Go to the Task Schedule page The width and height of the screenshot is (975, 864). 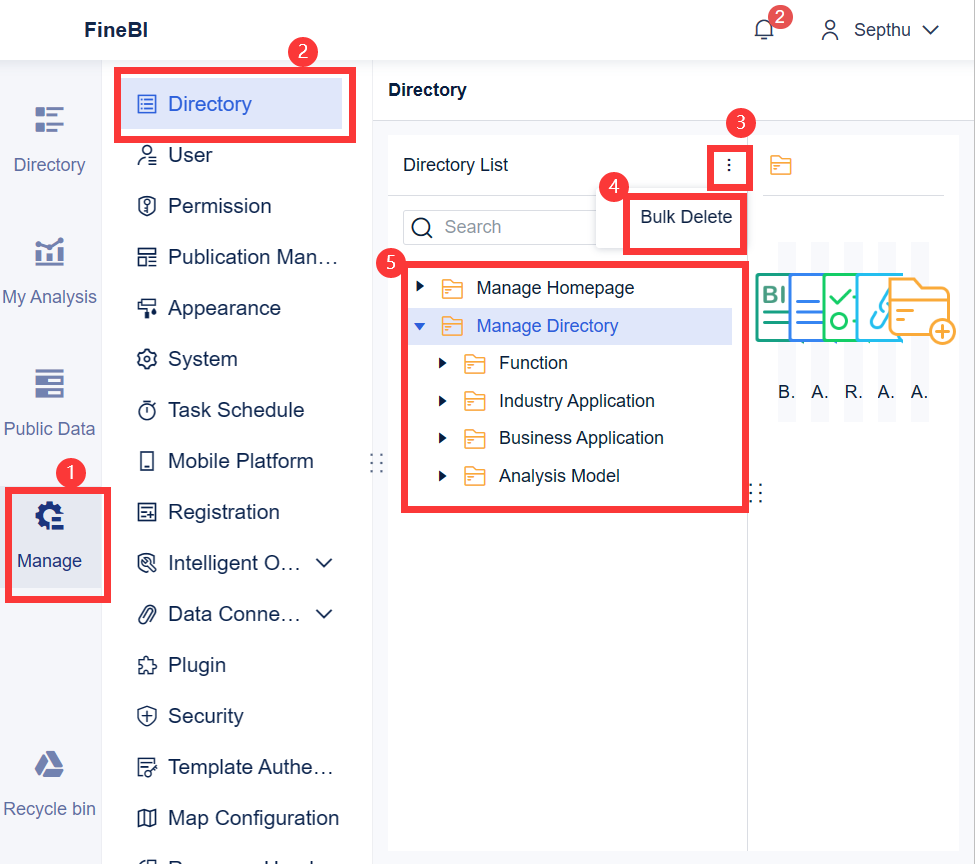(235, 410)
